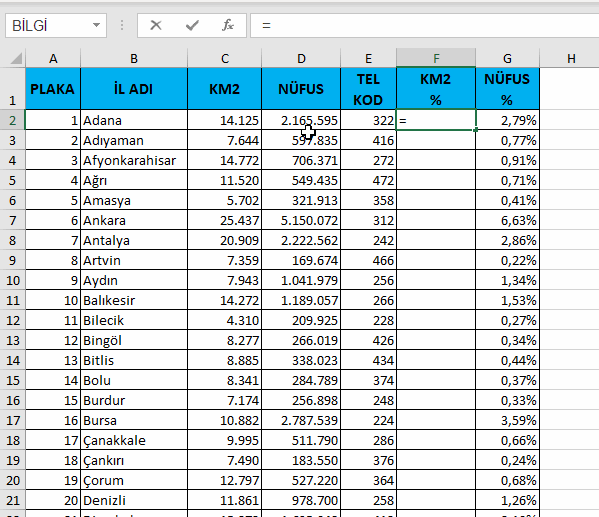Select column G header
The width and height of the screenshot is (599, 517).
point(507,58)
